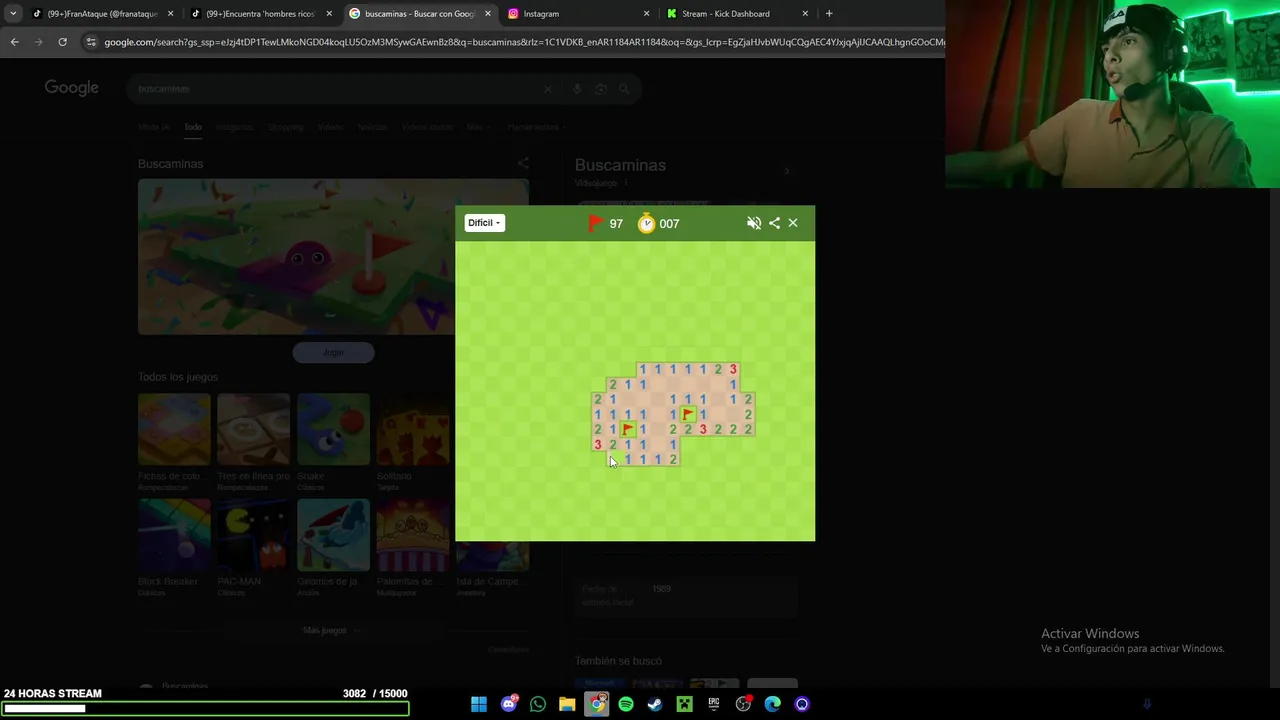The image size is (1280, 720).
Task: Open the PAC-MAN game thumbnail
Action: coord(253,535)
